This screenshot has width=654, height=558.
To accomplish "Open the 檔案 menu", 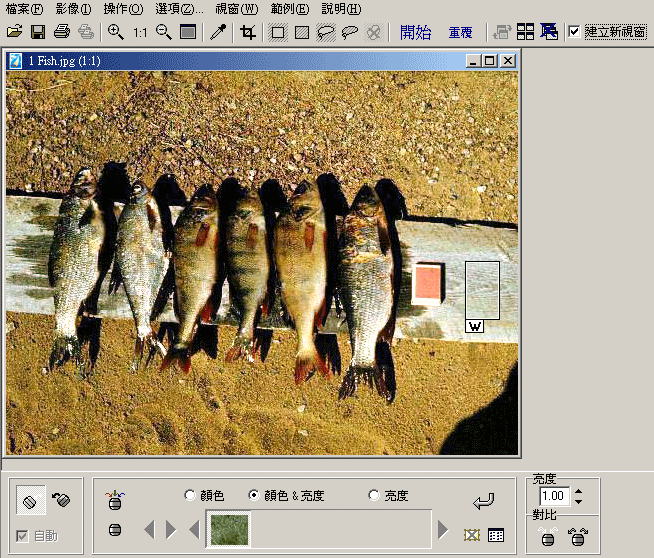I will coord(24,9).
